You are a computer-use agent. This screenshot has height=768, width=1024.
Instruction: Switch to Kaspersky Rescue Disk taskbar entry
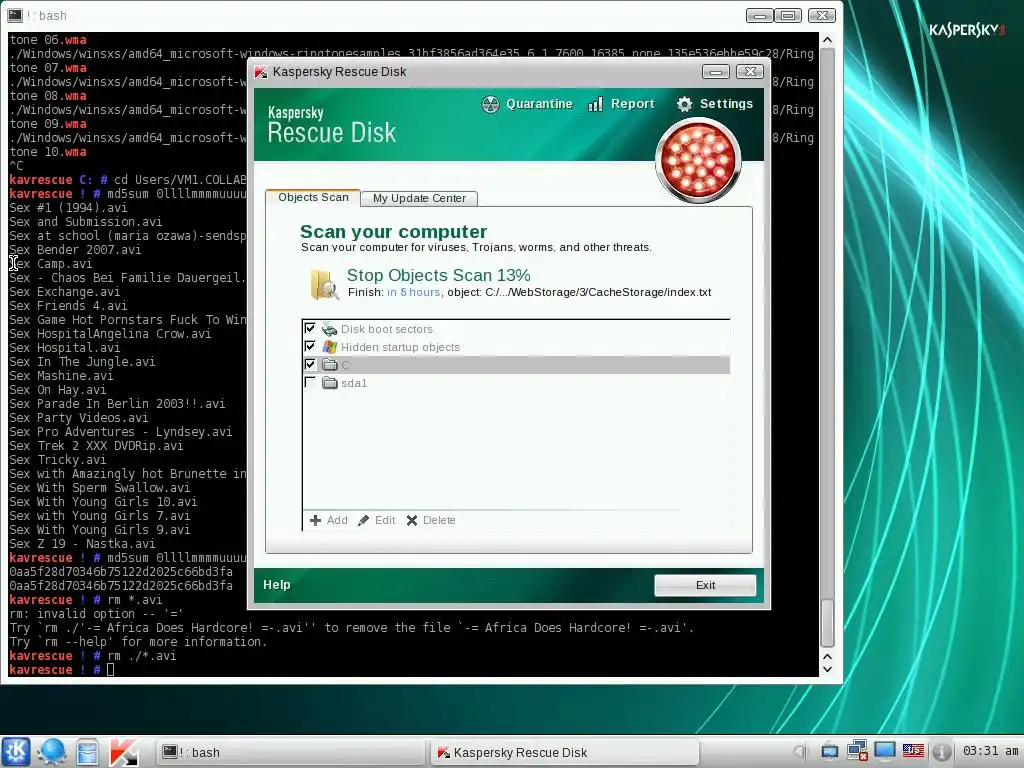tap(565, 752)
